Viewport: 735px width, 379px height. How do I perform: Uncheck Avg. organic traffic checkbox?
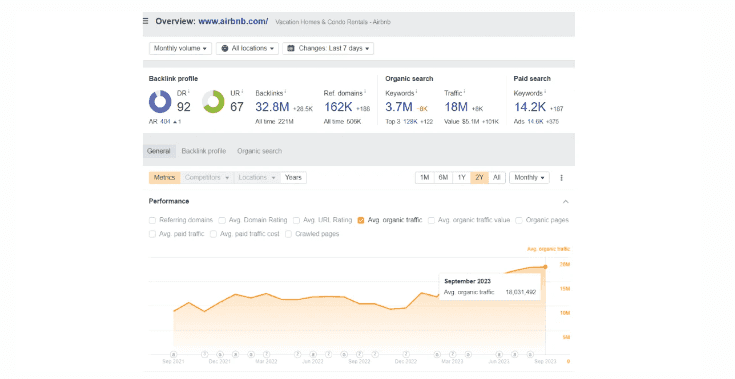360,220
